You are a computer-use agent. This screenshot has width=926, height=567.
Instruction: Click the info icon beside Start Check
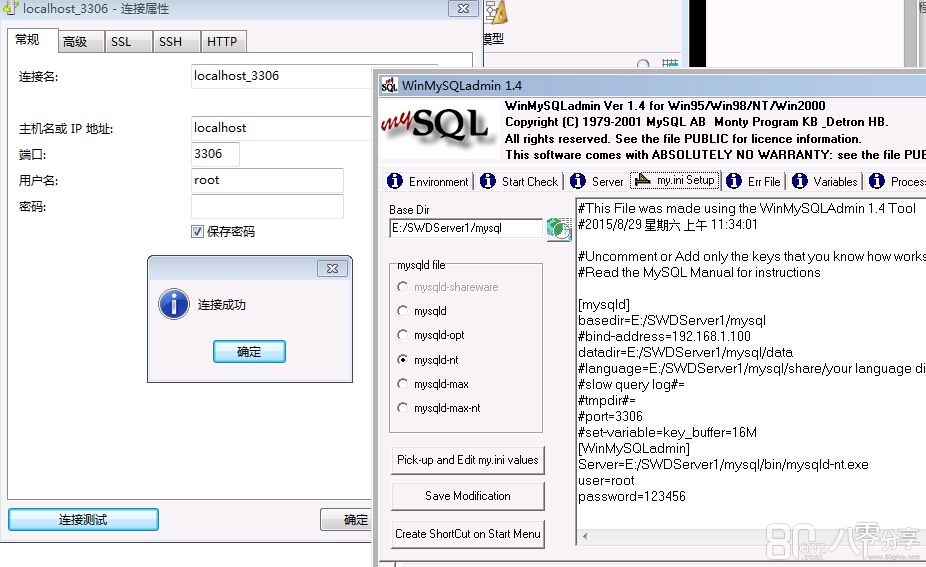click(488, 181)
